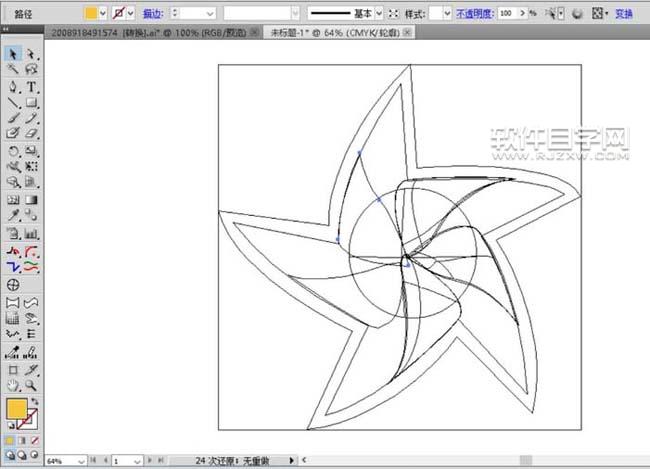Image resolution: width=650 pixels, height=469 pixels.
Task: Set paint mode to None
Action: click(x=36, y=440)
